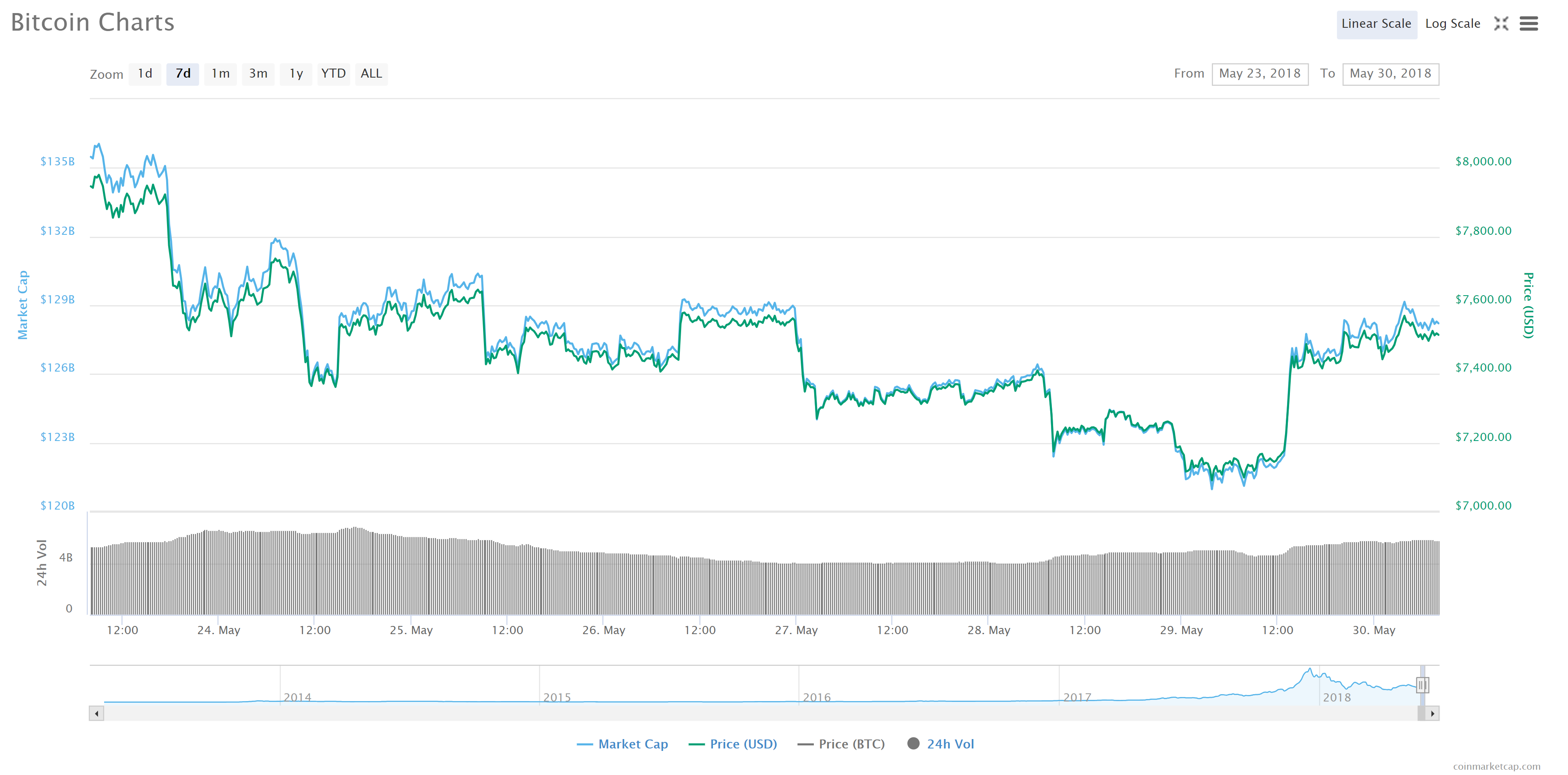The width and height of the screenshot is (1568, 775).
Task: Click 2016 in the navigator timeline
Action: point(816,698)
